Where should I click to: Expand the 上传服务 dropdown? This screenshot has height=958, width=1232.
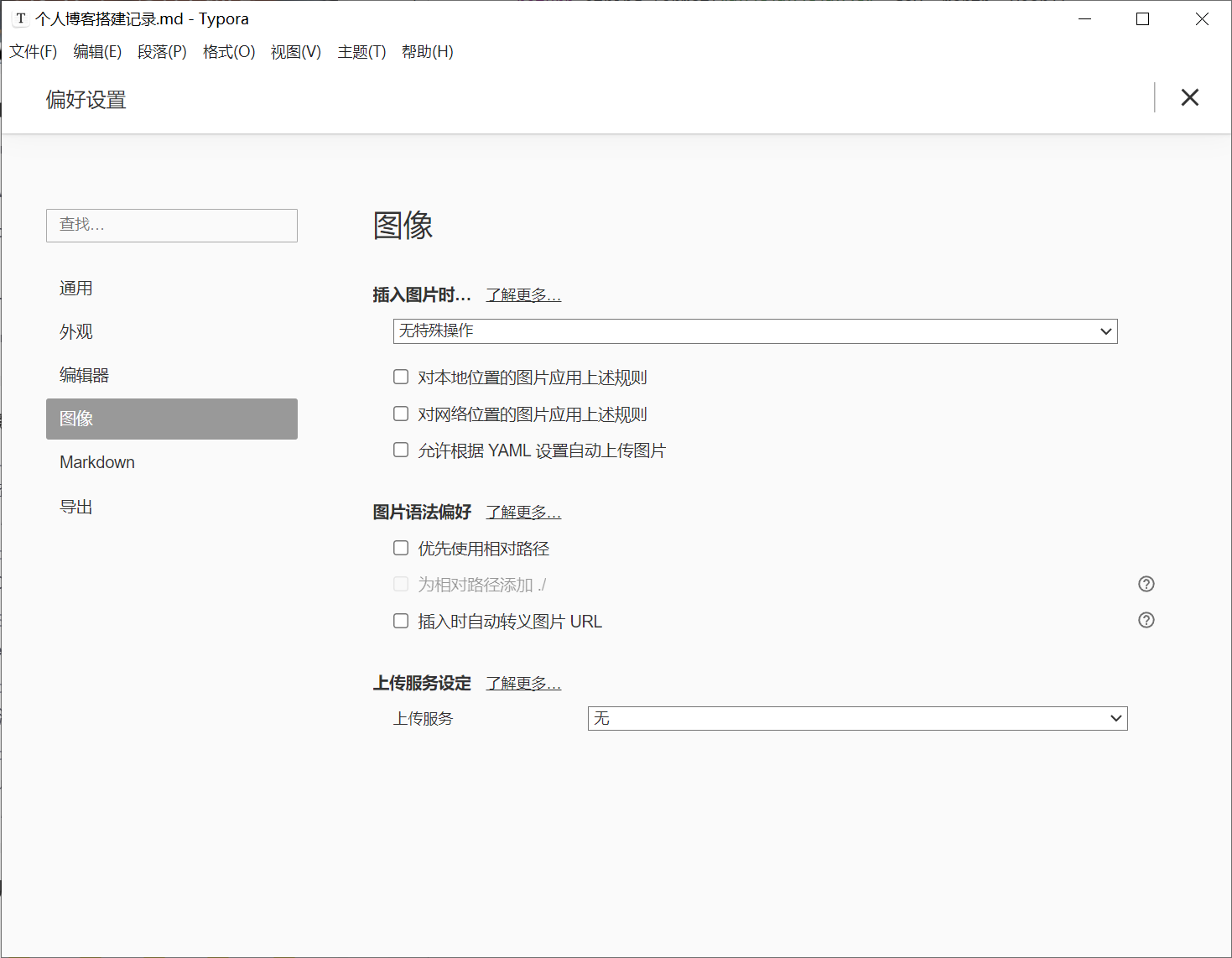click(857, 718)
